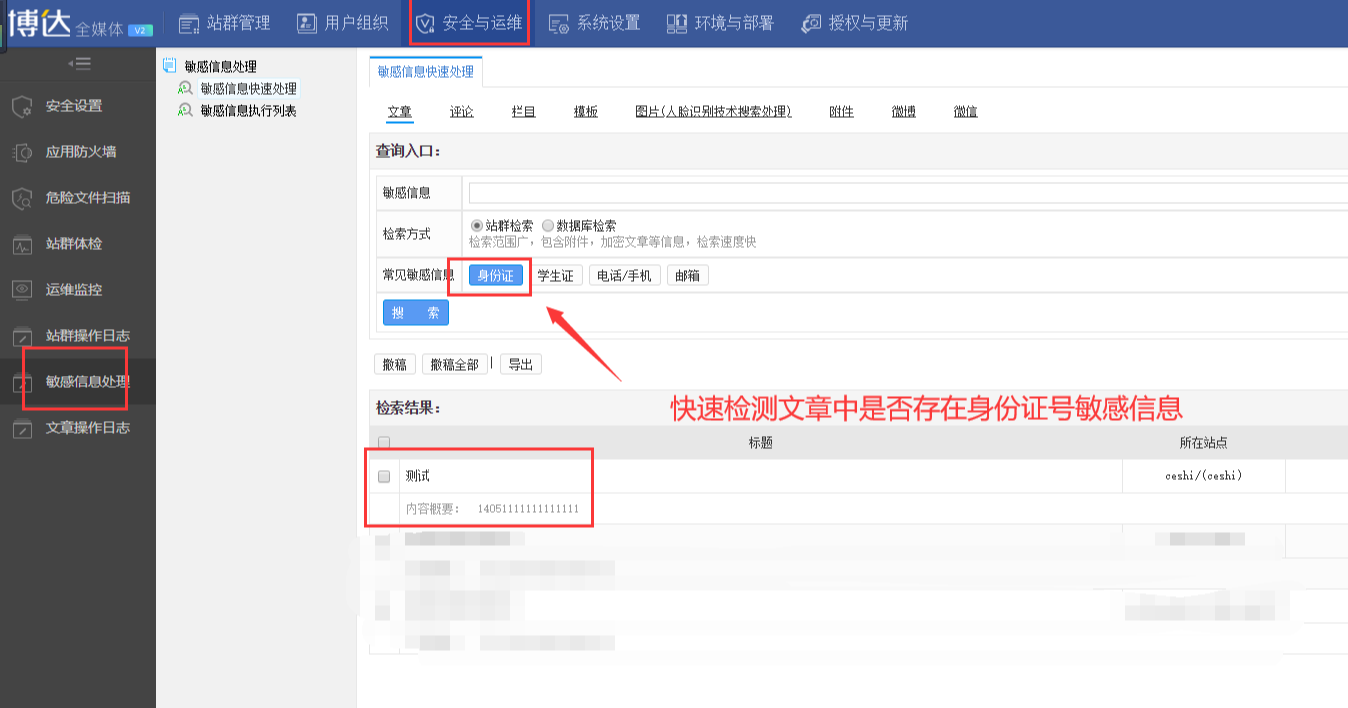Click the 危险文件扫描 sidebar icon
This screenshot has height=708, width=1348.
[22, 198]
